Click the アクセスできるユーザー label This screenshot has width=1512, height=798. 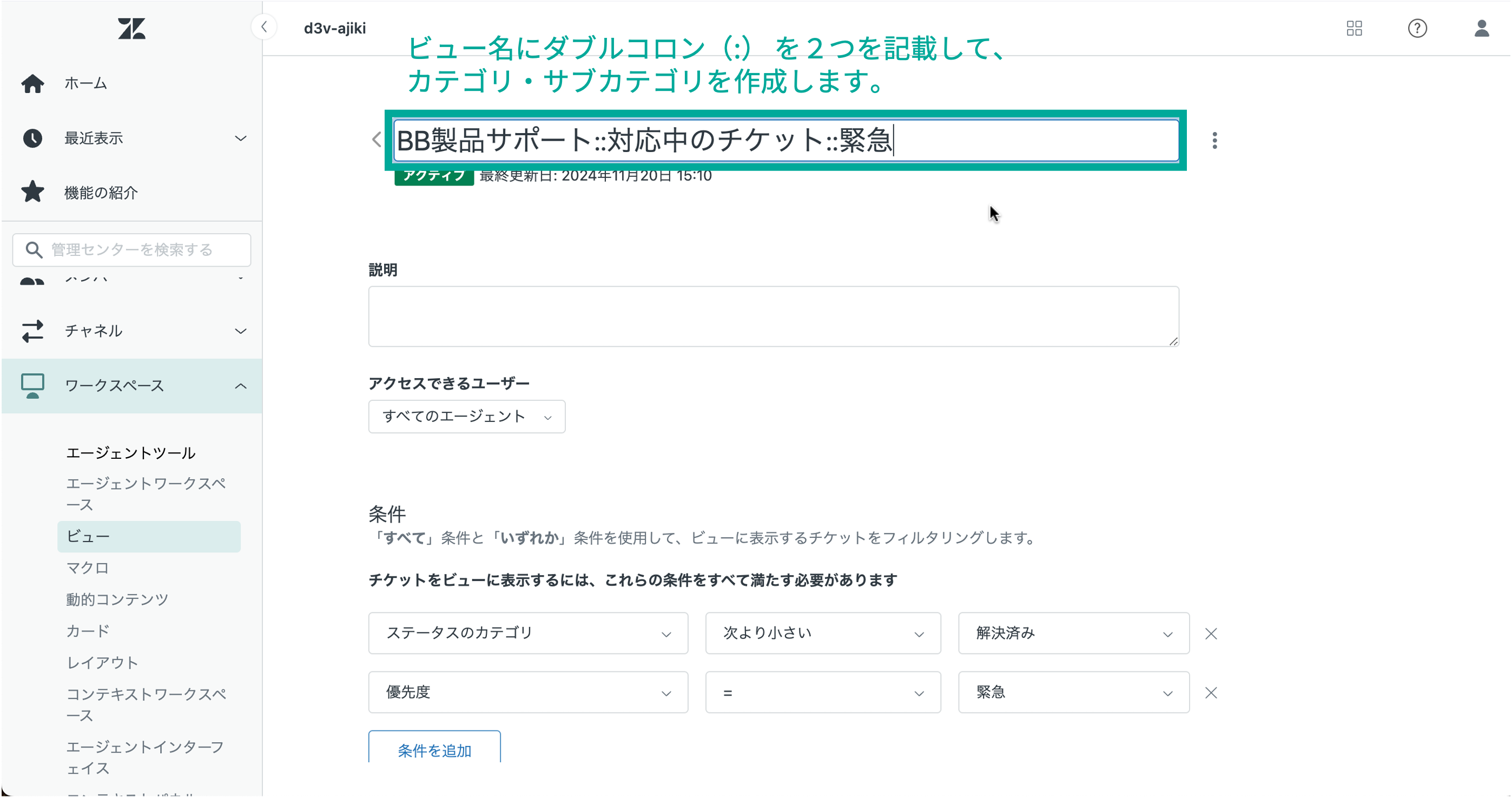pos(449,384)
